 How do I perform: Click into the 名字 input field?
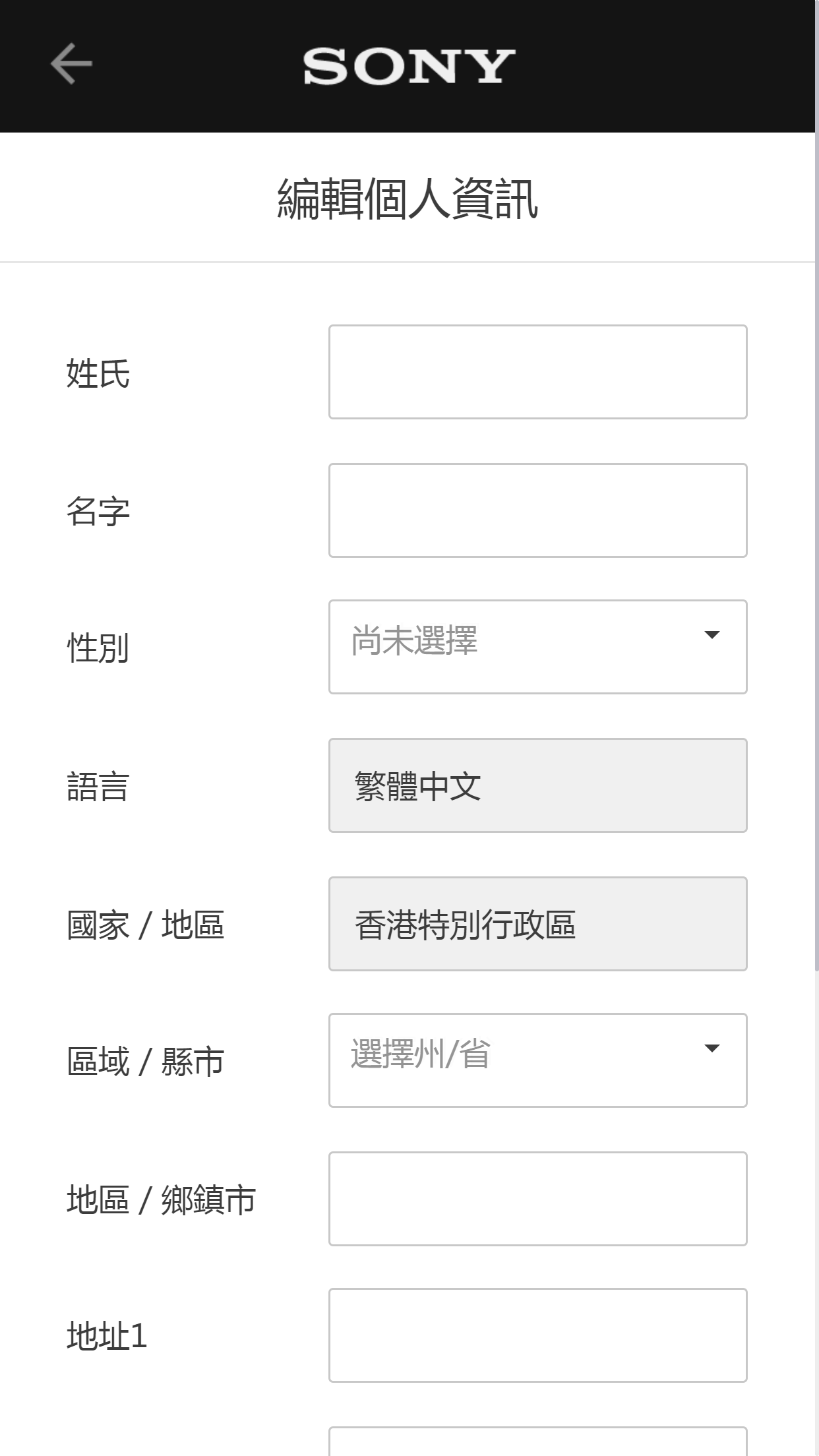coord(537,510)
